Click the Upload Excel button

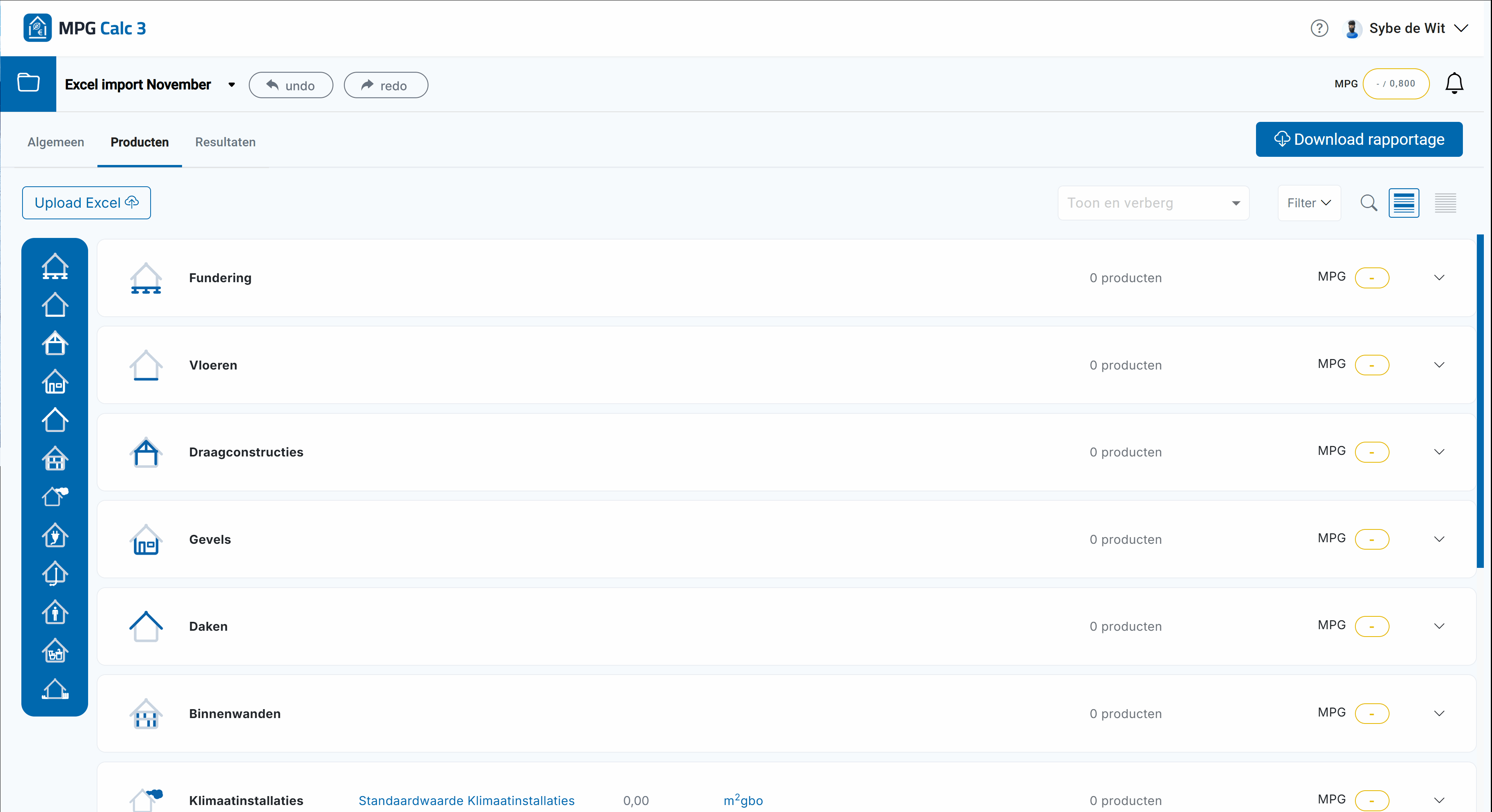(86, 203)
